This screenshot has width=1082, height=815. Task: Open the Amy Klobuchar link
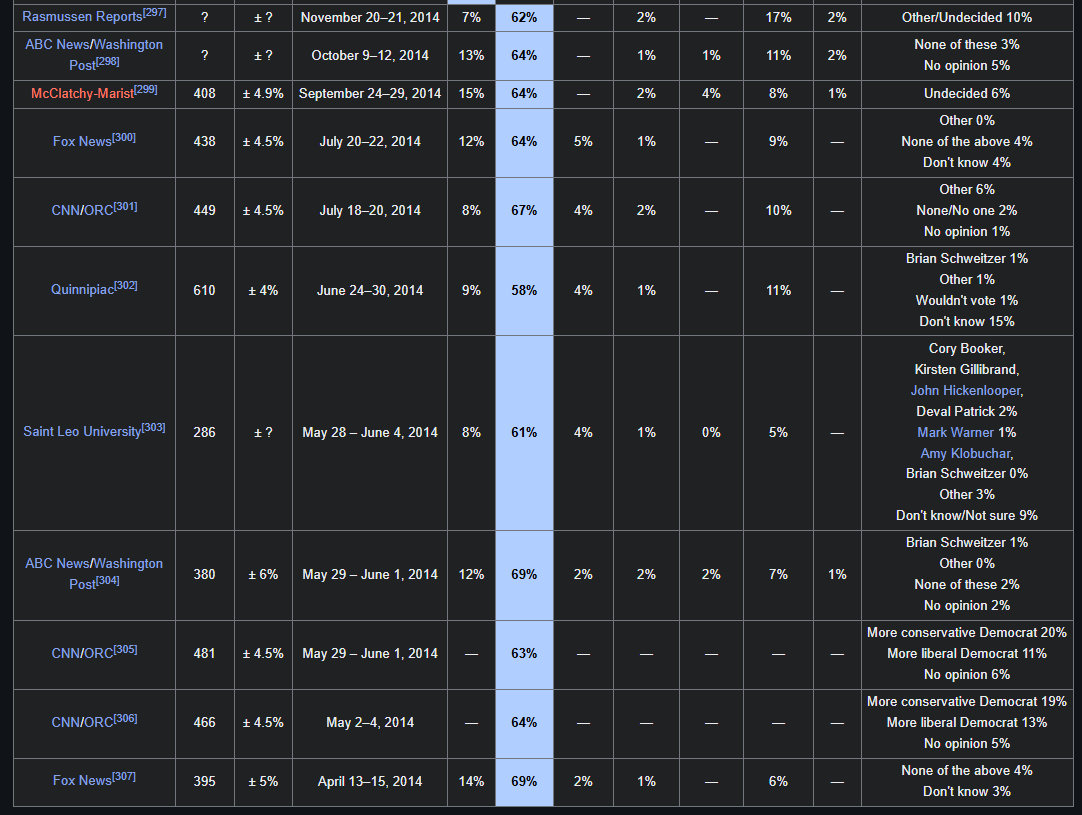click(965, 453)
